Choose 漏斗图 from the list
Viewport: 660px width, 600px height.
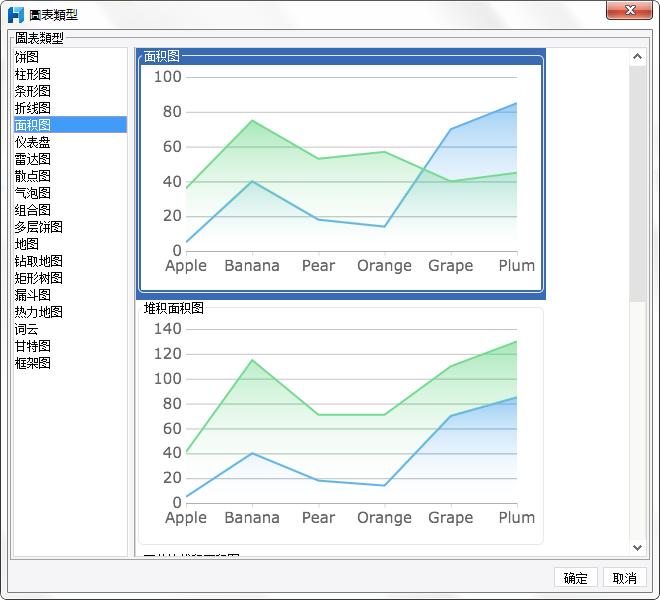tap(70, 295)
